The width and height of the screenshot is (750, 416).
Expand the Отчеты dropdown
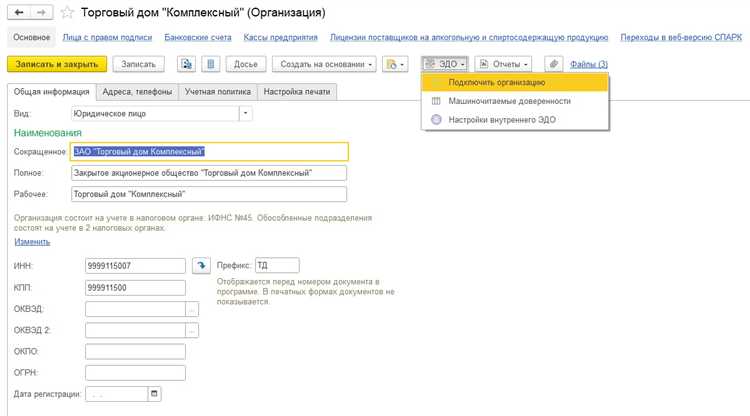pyautogui.click(x=503, y=64)
